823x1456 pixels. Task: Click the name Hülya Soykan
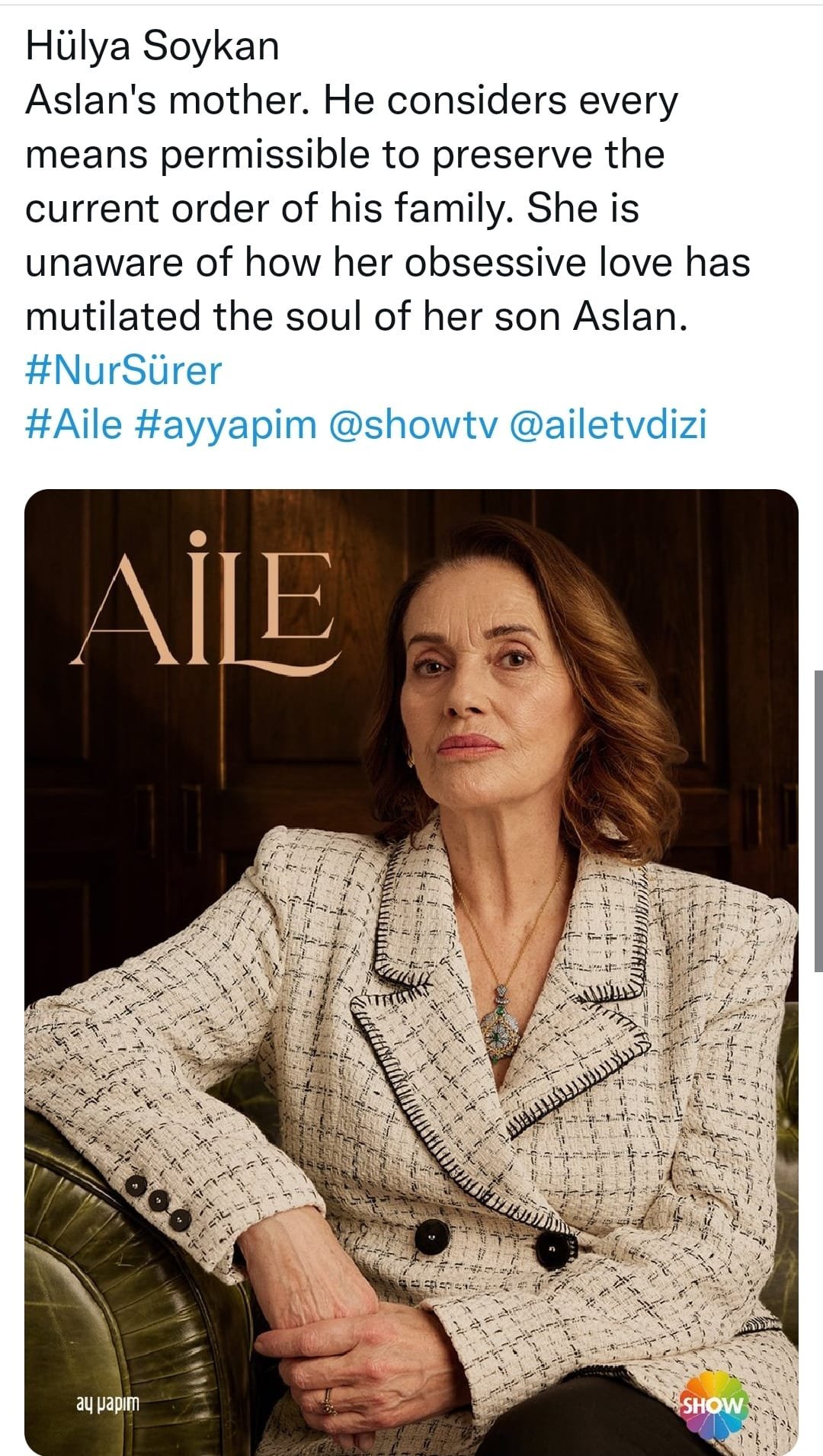[x=152, y=47]
